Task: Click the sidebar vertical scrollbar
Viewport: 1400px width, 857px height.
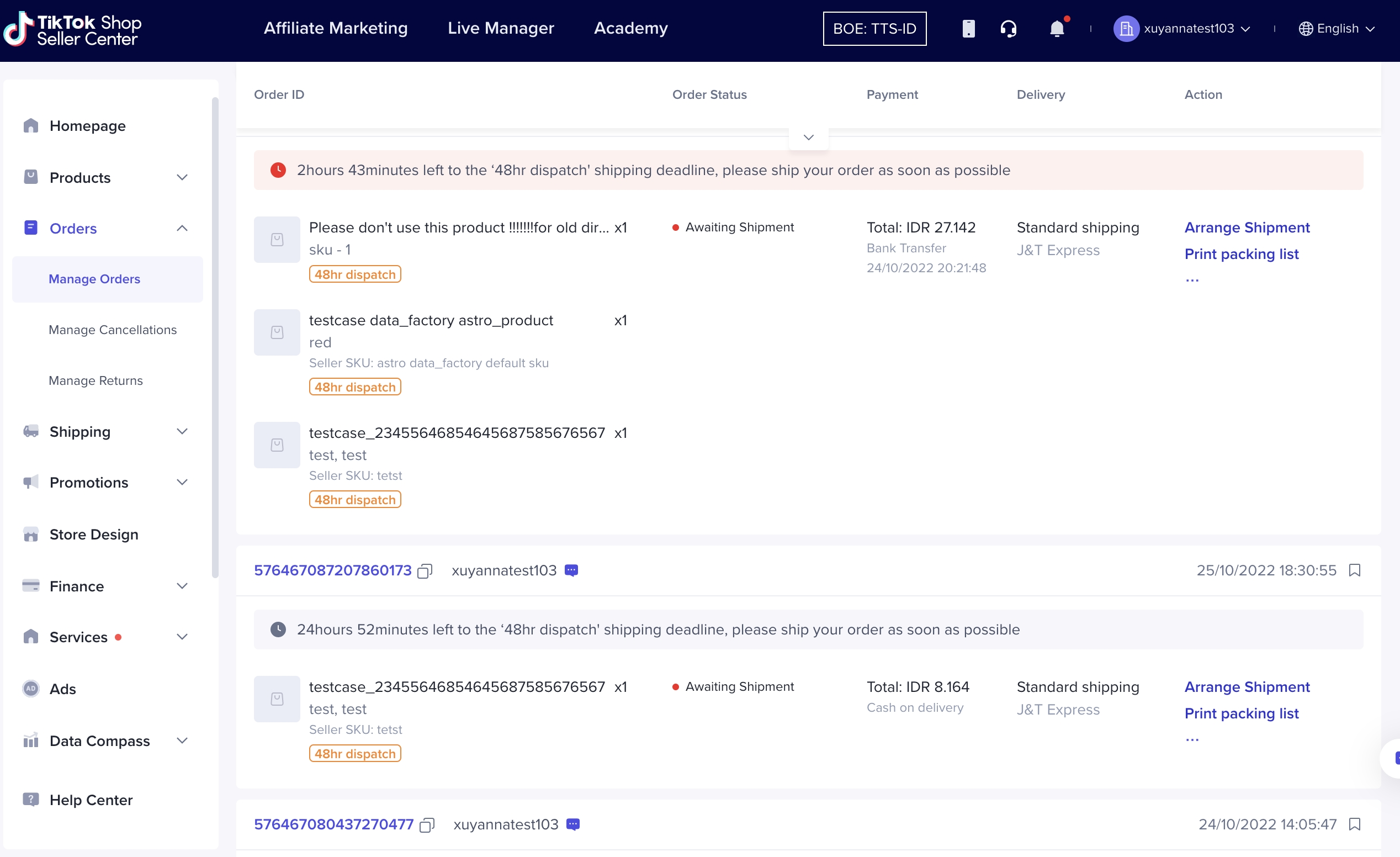Action: pyautogui.click(x=215, y=337)
